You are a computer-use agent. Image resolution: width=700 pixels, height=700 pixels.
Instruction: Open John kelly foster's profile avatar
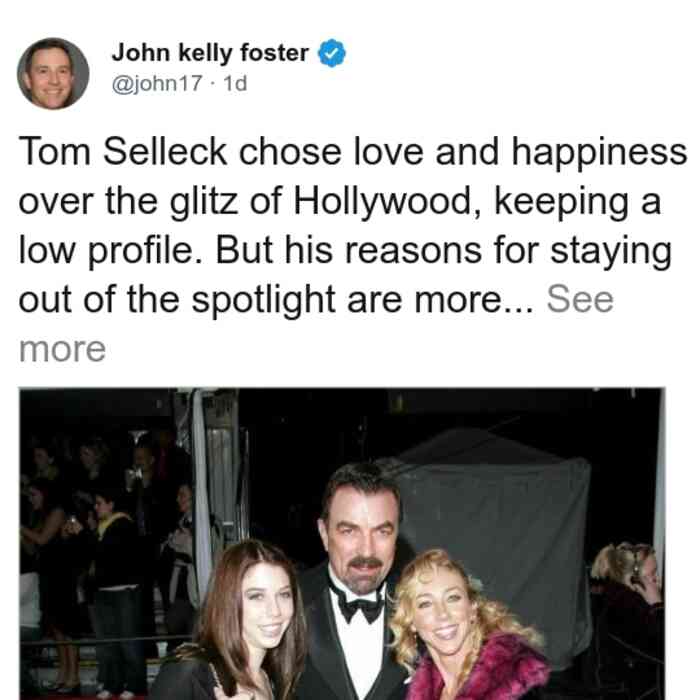click(x=53, y=74)
